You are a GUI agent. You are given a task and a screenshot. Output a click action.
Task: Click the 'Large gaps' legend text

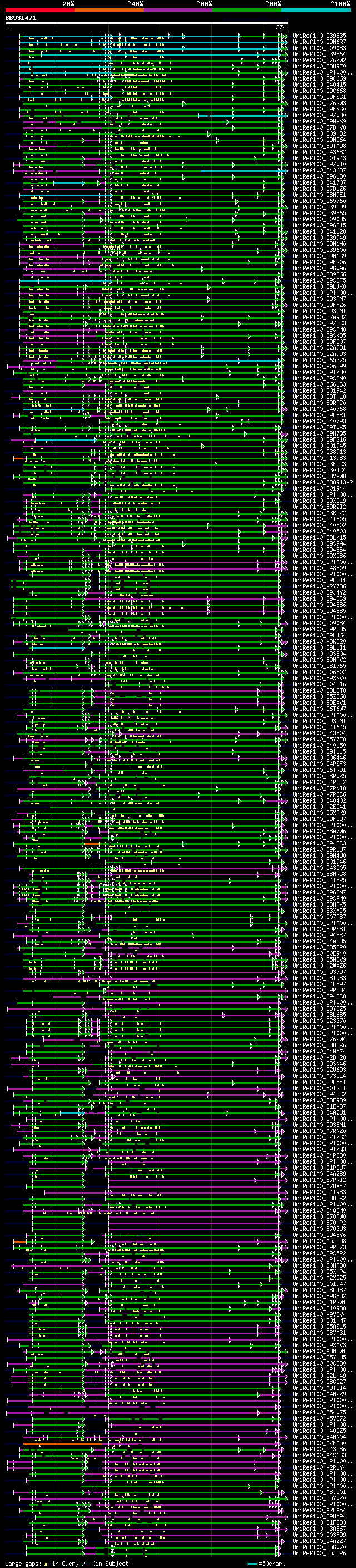pos(24,1563)
